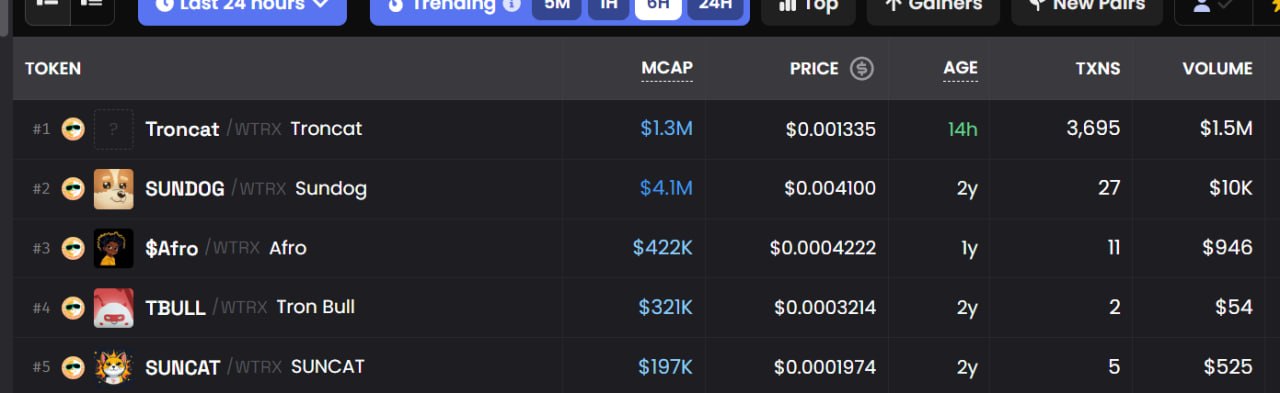Image resolution: width=1280 pixels, height=393 pixels.
Task: Click the TBULL red bull logo
Action: tap(113, 307)
